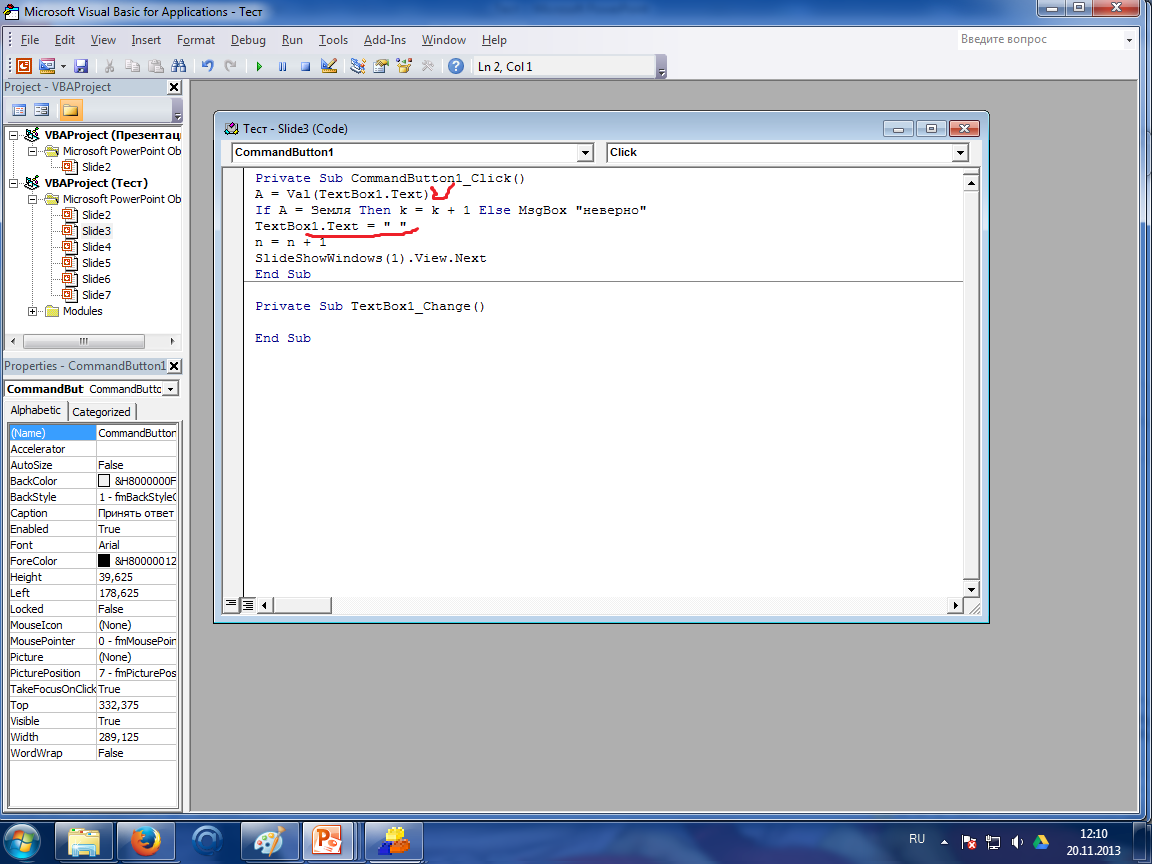Switch to the Categorized tab
The image size is (1164, 868).
coord(101,412)
